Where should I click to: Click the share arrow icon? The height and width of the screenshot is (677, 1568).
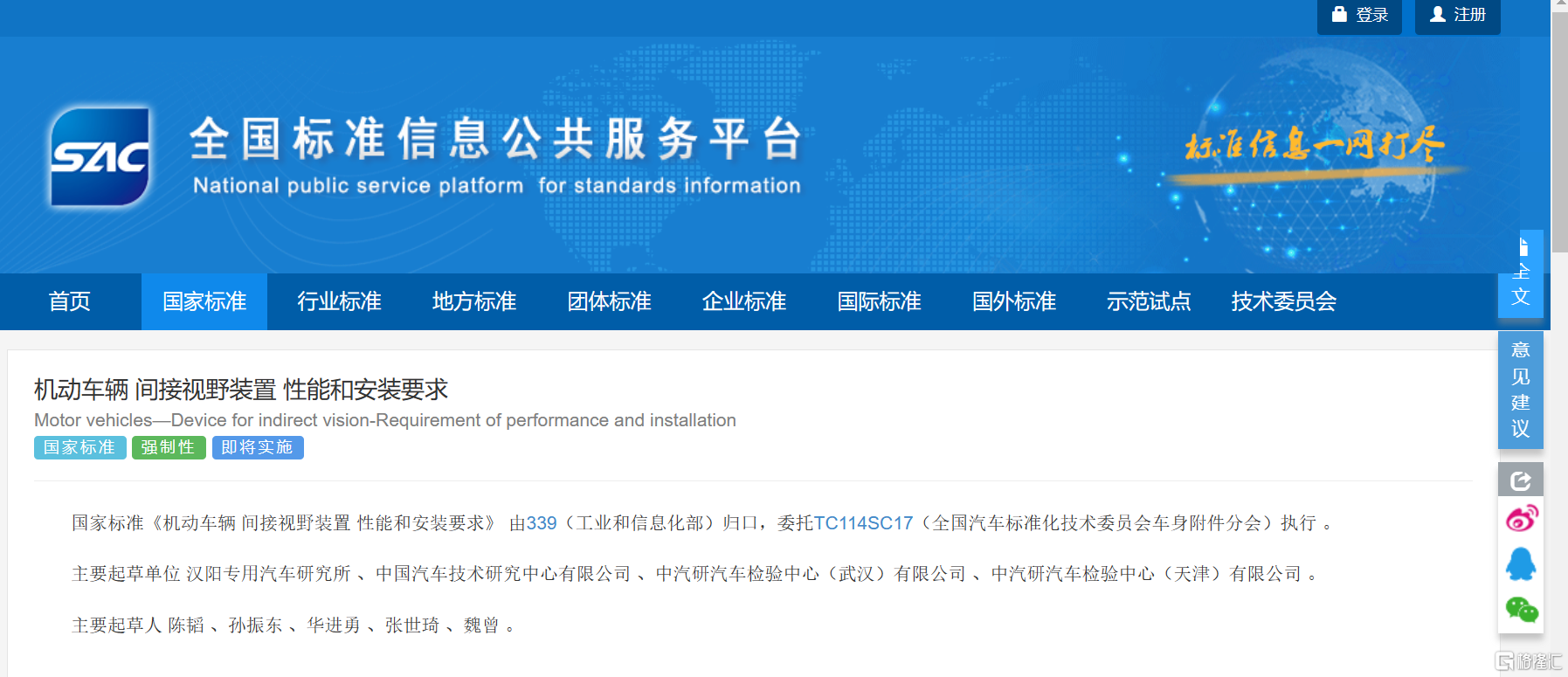[x=1521, y=480]
